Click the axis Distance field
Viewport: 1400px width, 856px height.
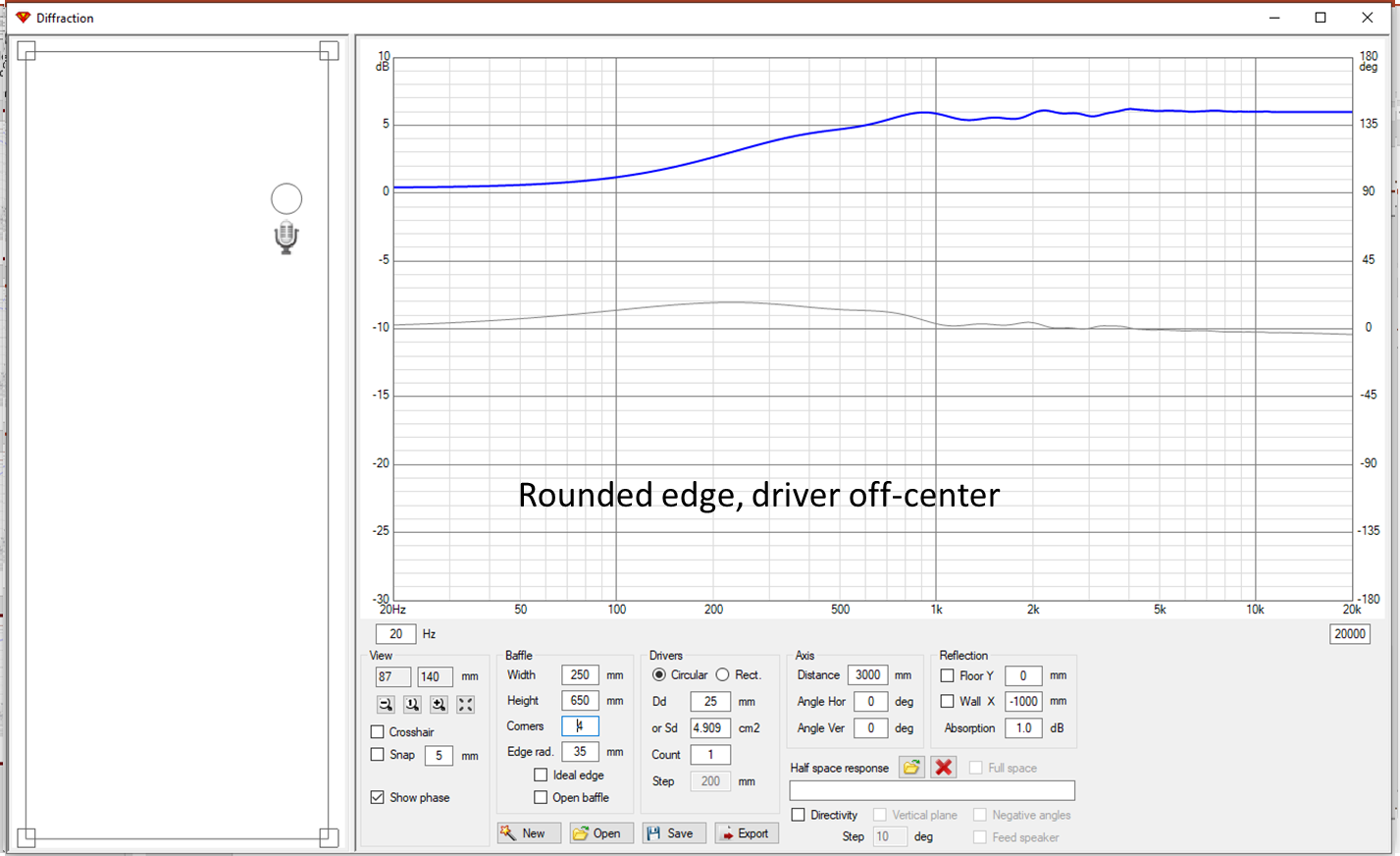pyautogui.click(x=868, y=675)
